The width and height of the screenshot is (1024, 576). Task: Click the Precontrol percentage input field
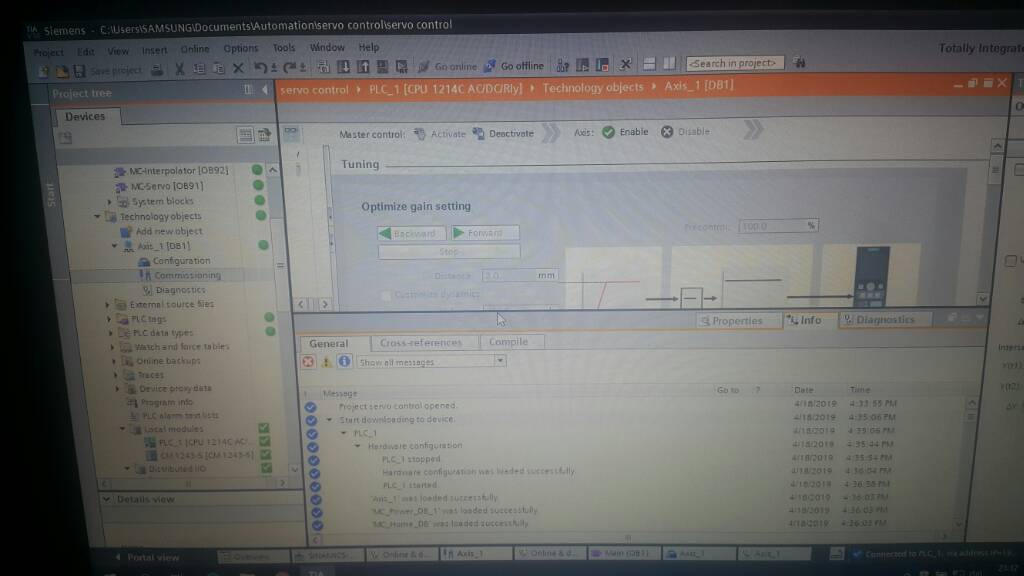coord(778,225)
